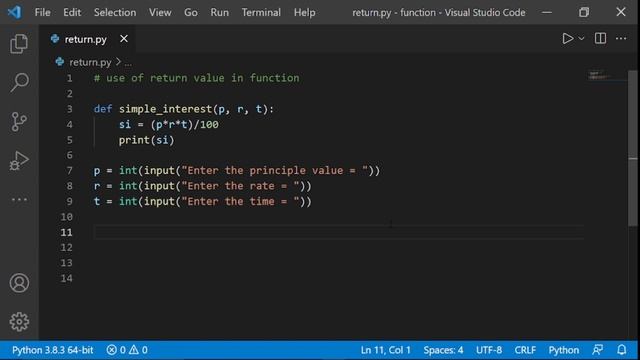Click the editor vertical scrollbar
Viewport: 640px width, 360px height.
click(633, 148)
